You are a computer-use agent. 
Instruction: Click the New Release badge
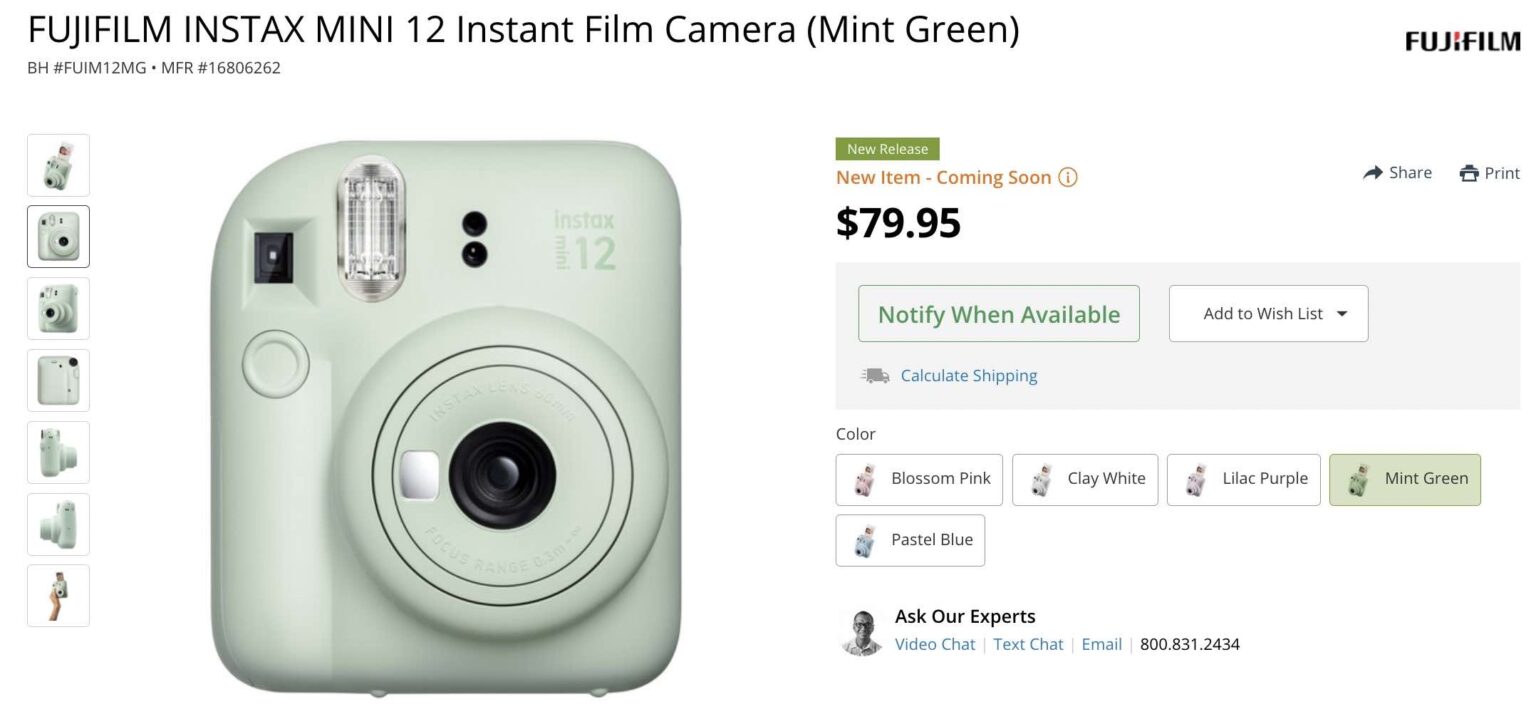pyautogui.click(x=887, y=148)
